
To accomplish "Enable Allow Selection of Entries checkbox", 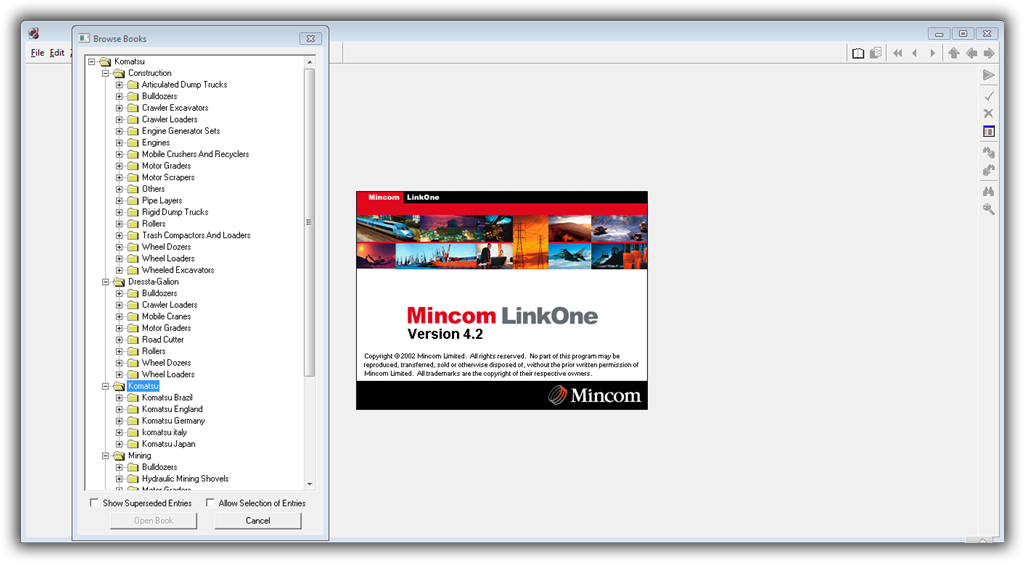I will pos(210,503).
